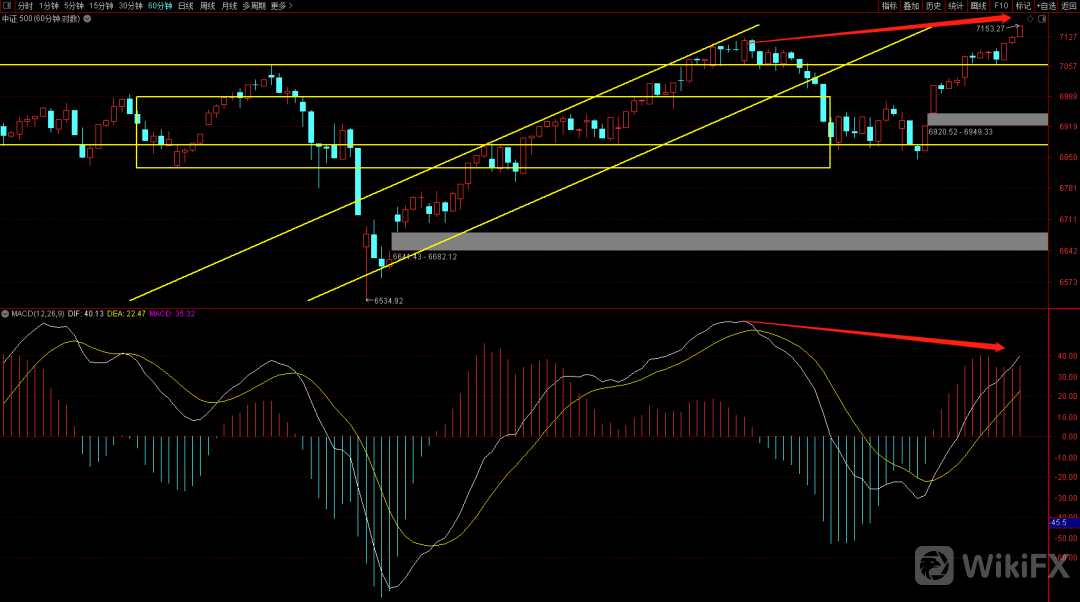Switch to the 分时 intraday view

click(25, 6)
